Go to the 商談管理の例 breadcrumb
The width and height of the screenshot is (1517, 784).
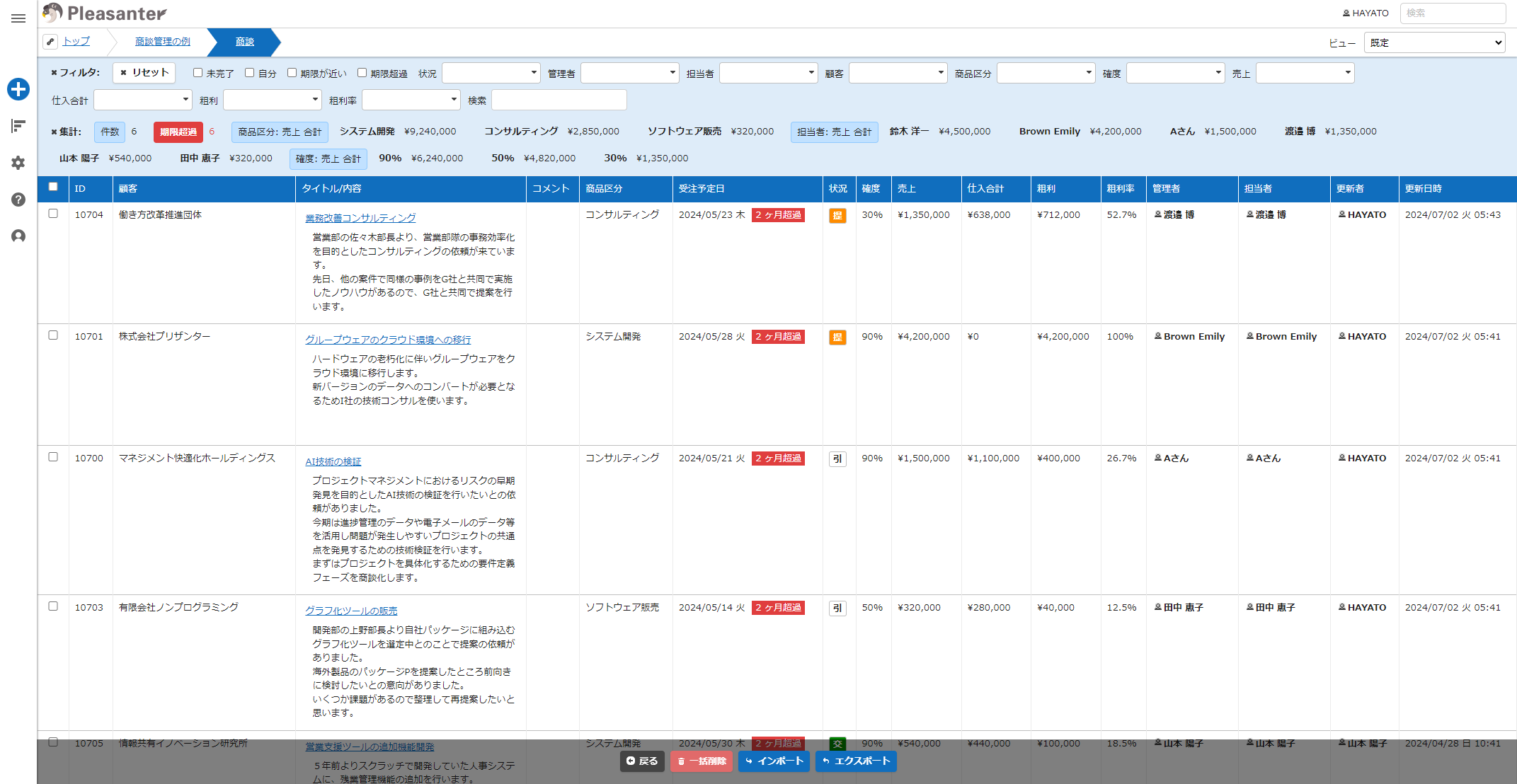point(163,42)
